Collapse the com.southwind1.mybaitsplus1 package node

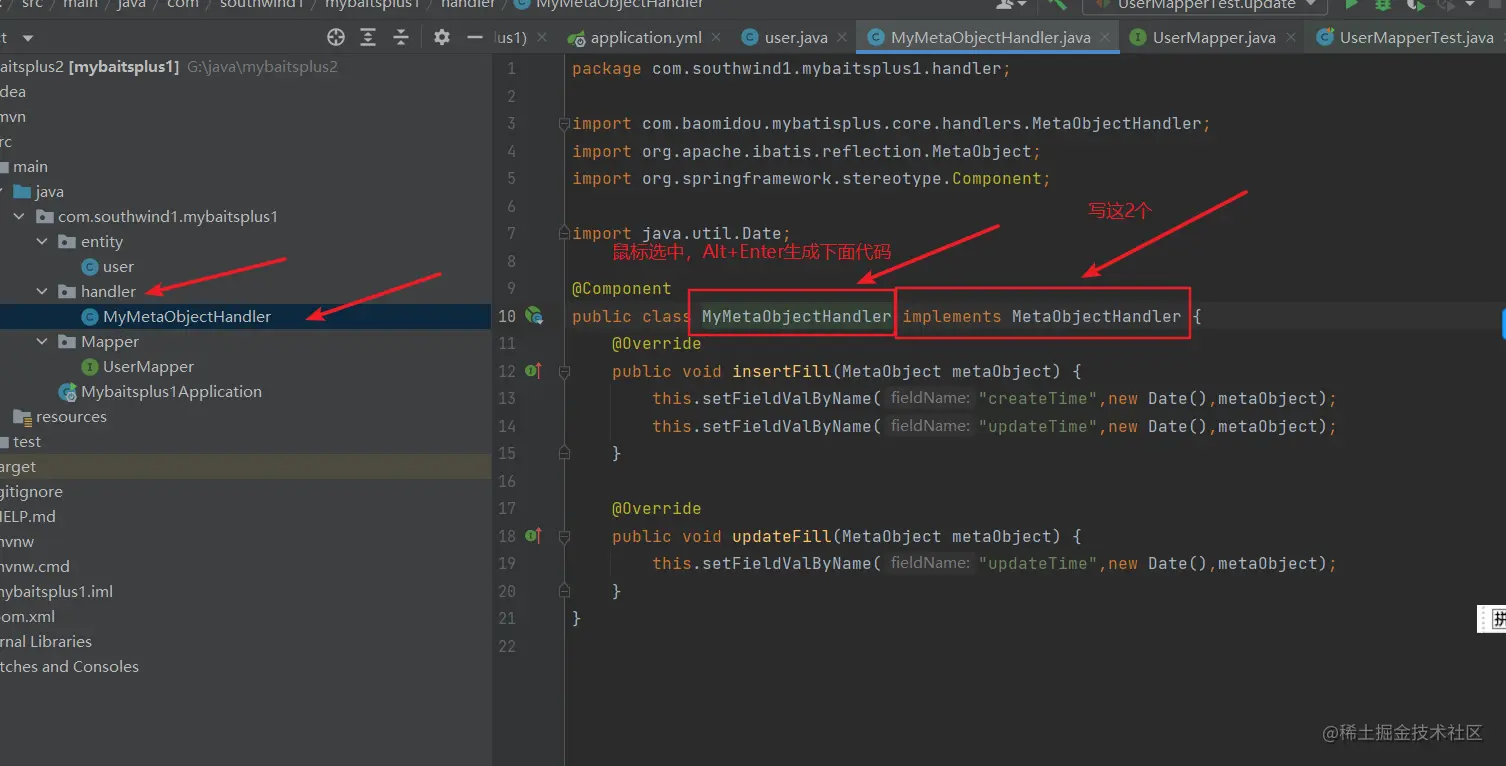(19, 217)
